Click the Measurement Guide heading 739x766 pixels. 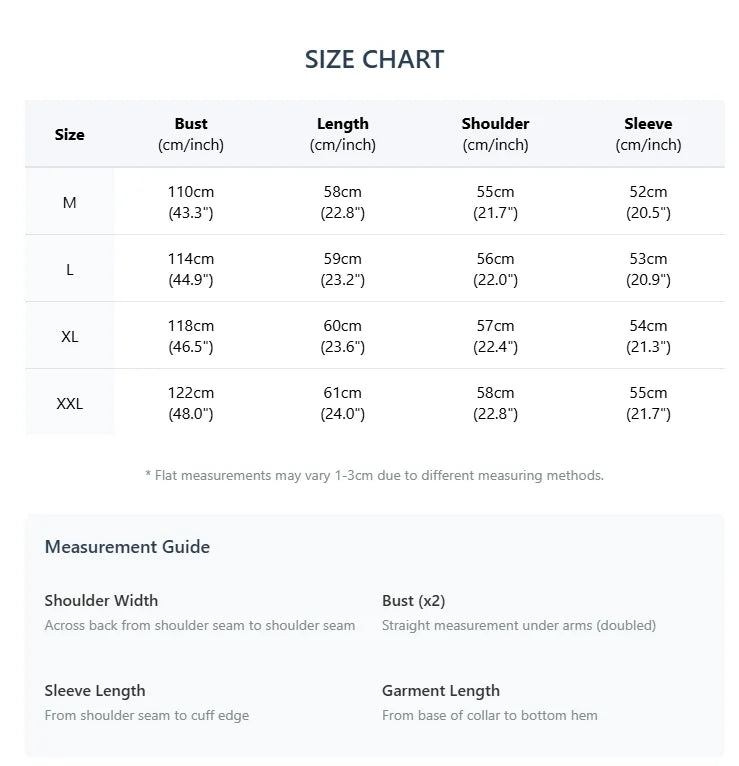point(127,547)
